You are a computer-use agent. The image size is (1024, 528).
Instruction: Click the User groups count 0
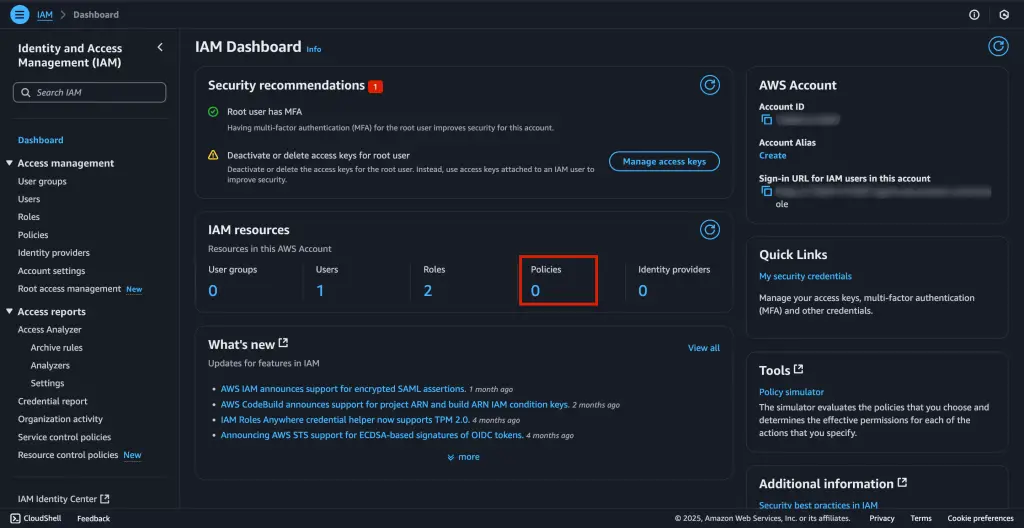(213, 291)
